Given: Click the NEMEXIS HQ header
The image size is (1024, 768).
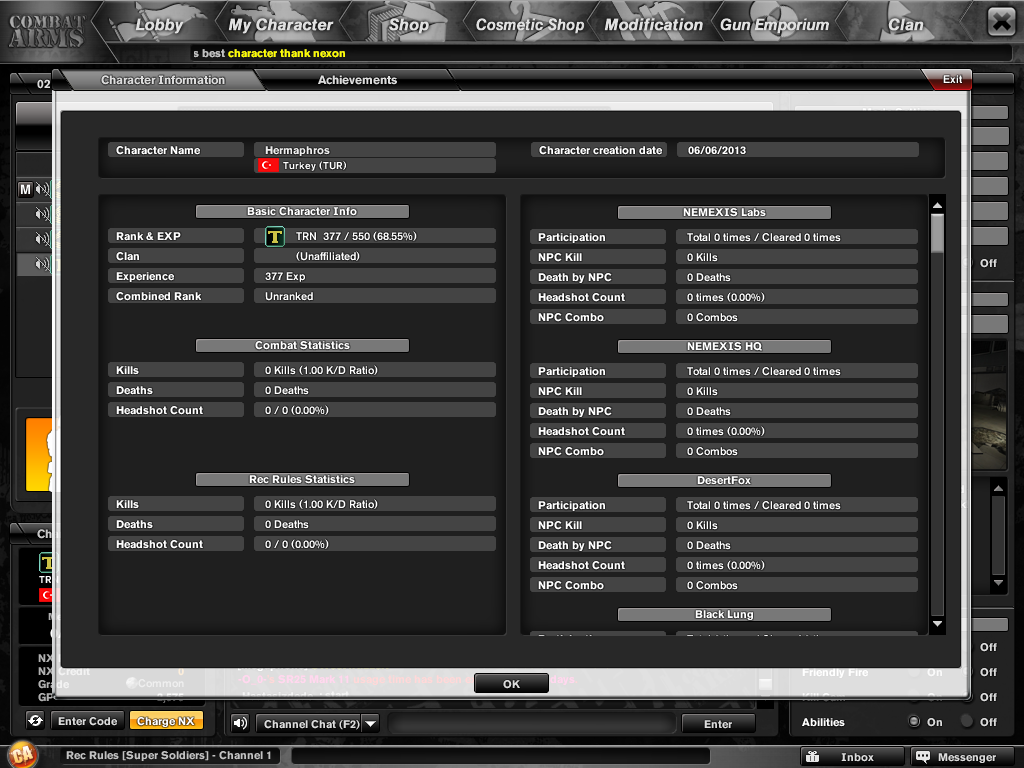Looking at the screenshot, I should tap(724, 346).
